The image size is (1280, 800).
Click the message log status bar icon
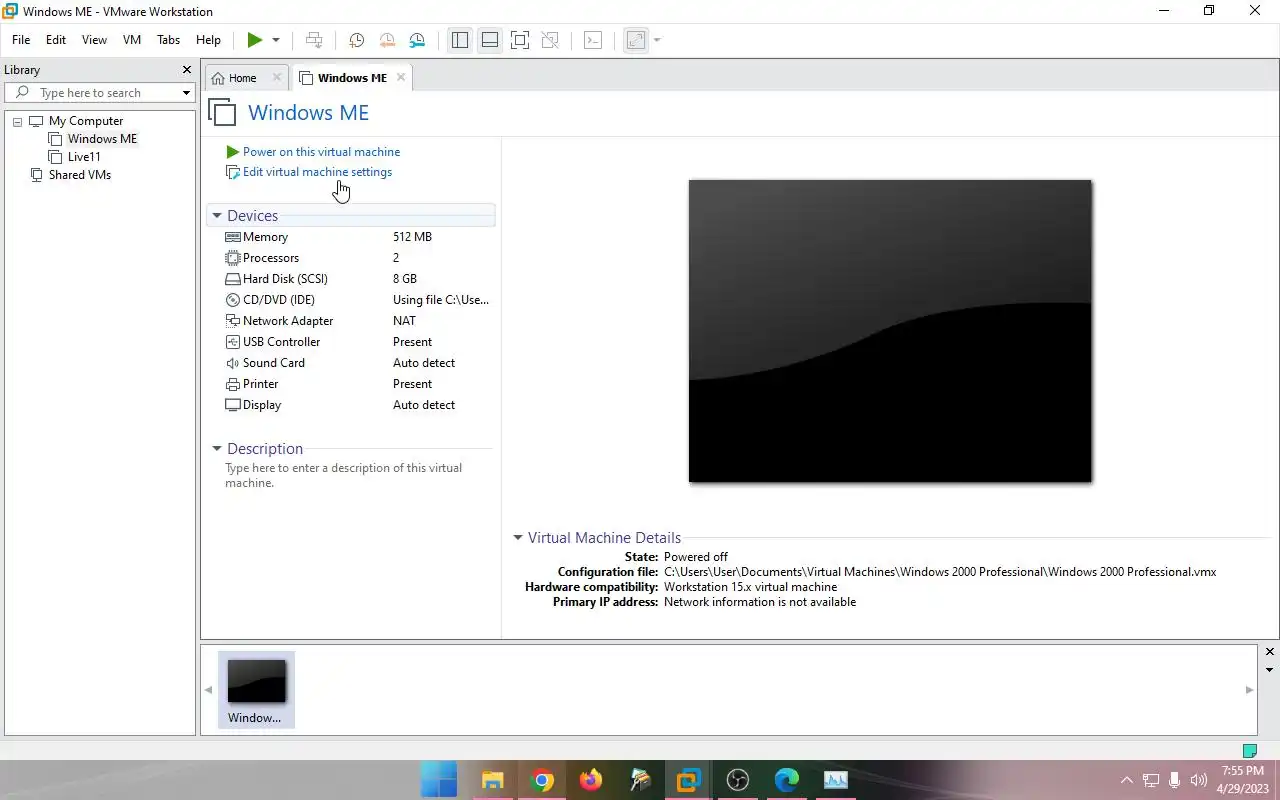1249,750
